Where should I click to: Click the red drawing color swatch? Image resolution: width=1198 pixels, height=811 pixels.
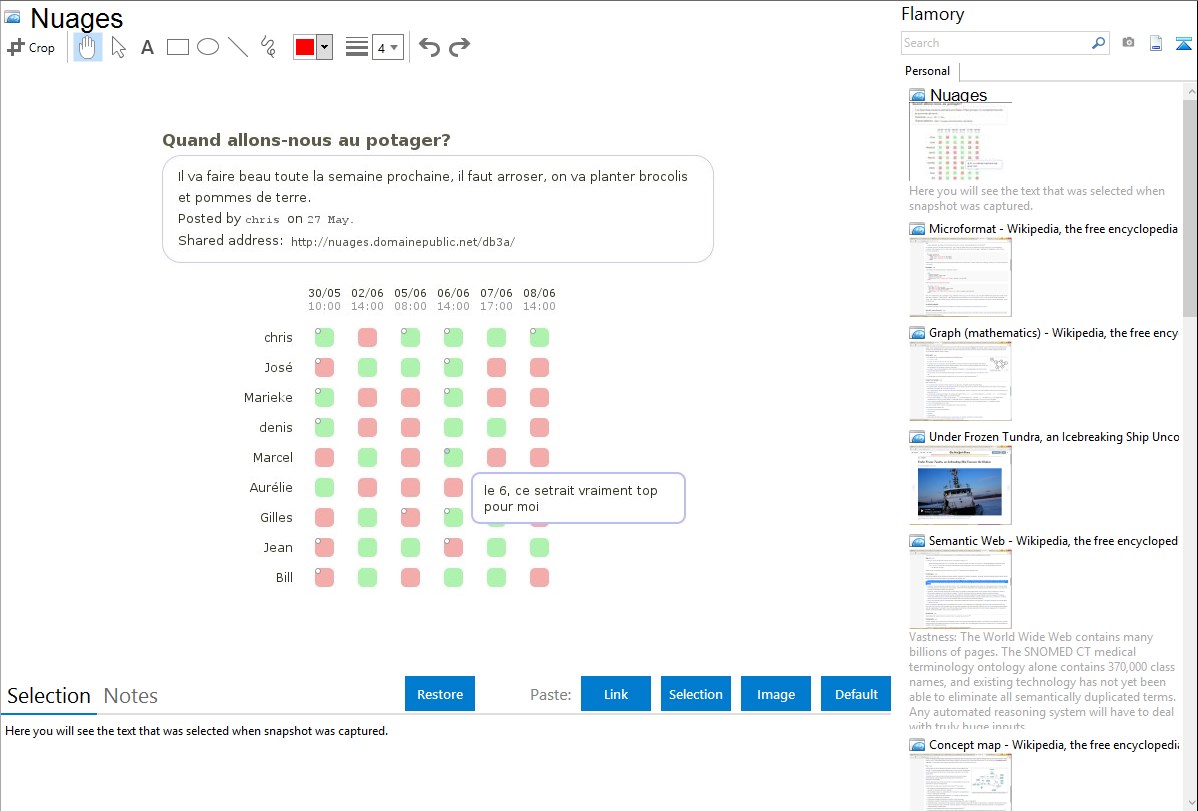tap(305, 47)
